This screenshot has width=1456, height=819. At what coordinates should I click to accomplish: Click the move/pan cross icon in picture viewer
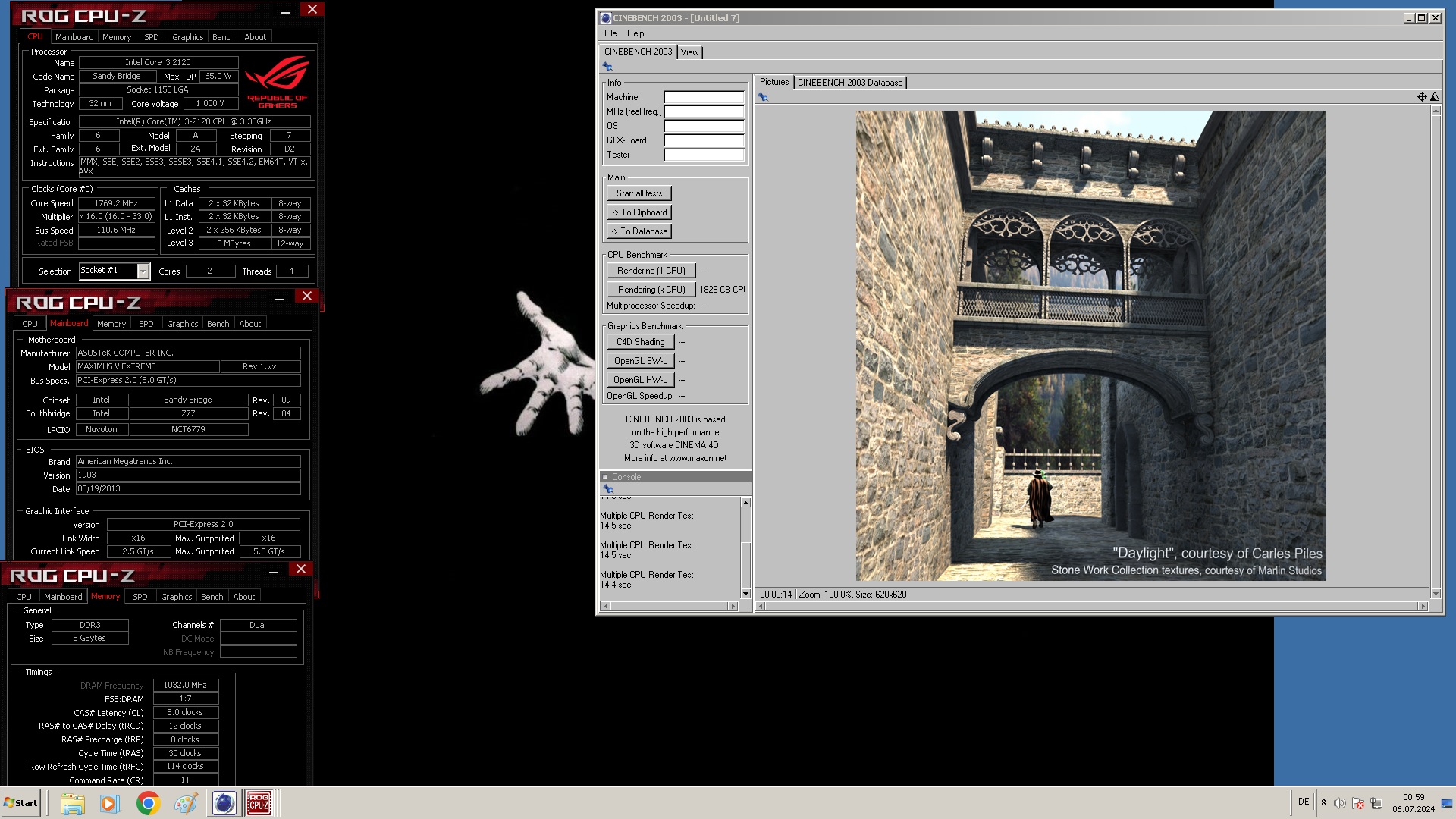tap(1422, 96)
